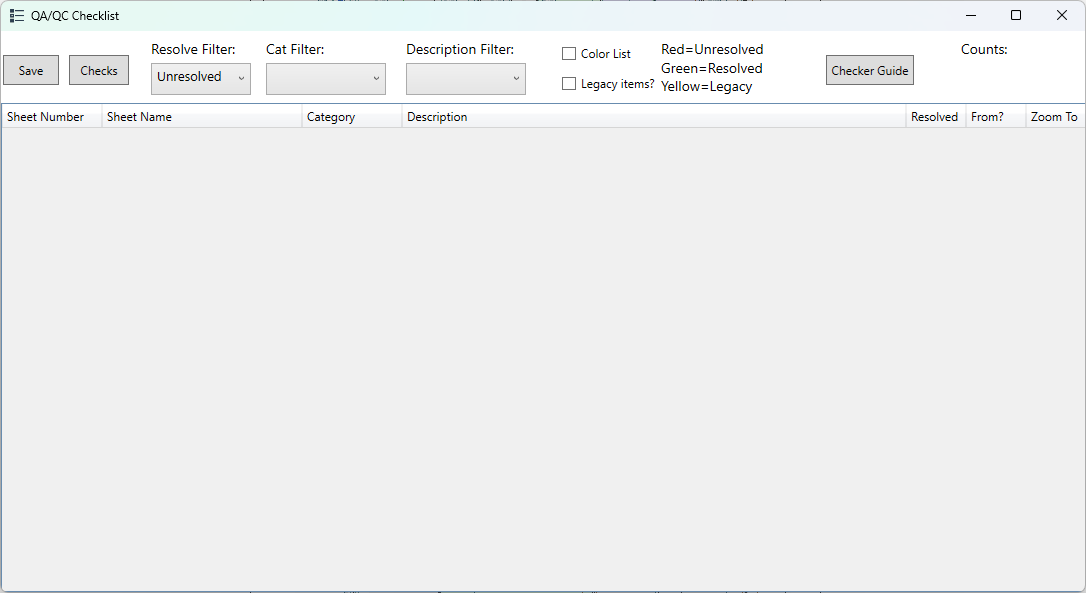1086x593 pixels.
Task: Launch the Checker Guide
Action: (869, 70)
